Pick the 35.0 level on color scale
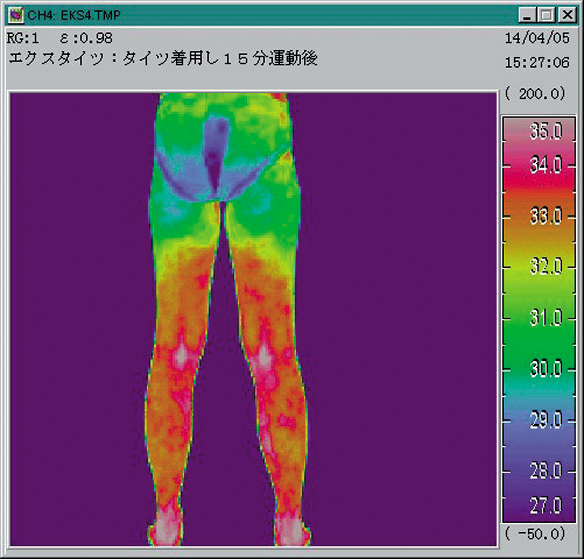 click(x=546, y=131)
